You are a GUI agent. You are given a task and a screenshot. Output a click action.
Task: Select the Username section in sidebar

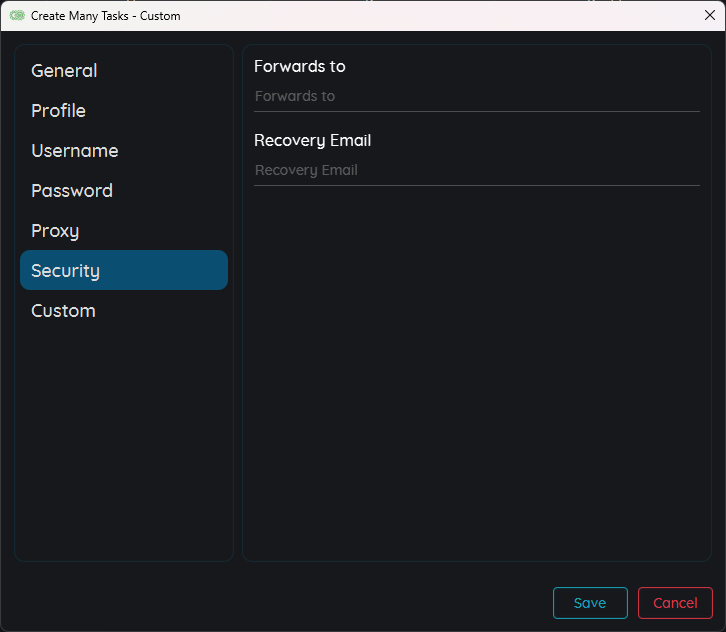click(x=75, y=151)
